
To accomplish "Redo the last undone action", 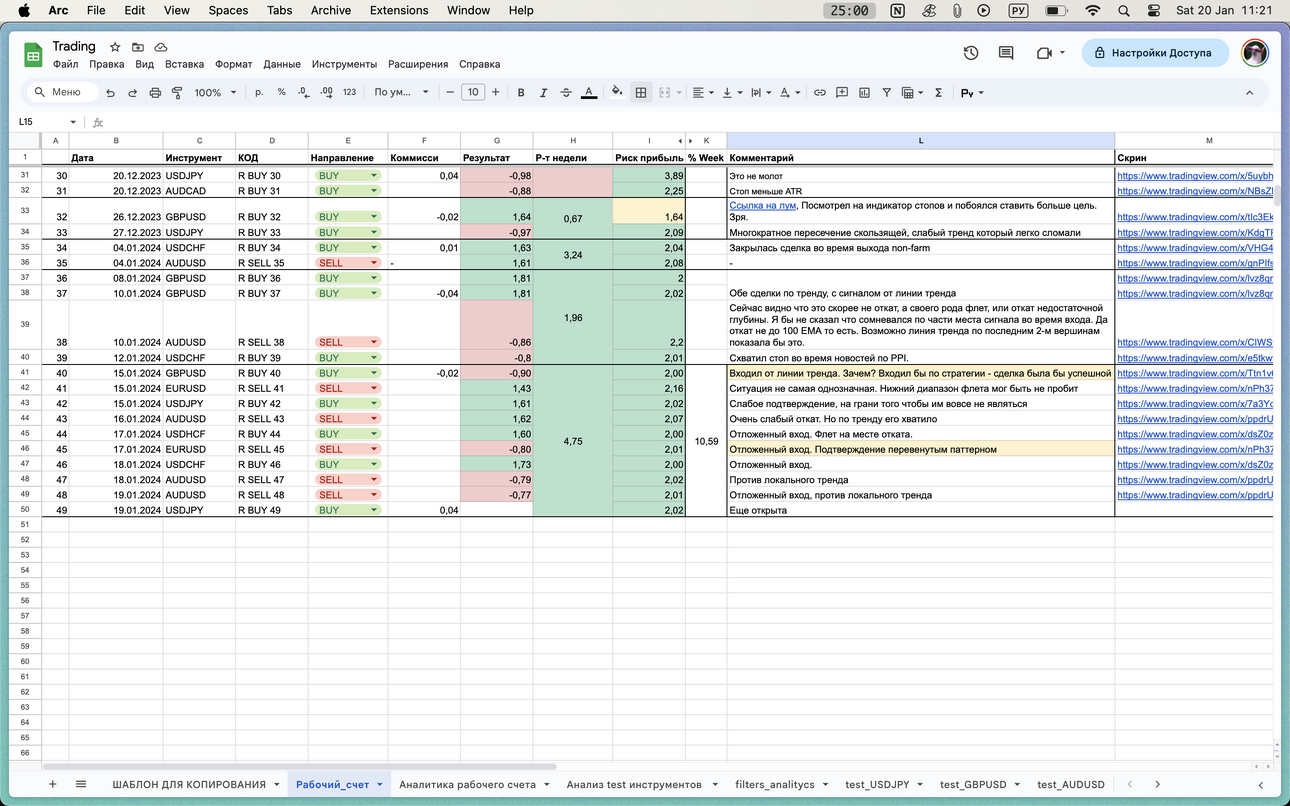I will tap(132, 92).
